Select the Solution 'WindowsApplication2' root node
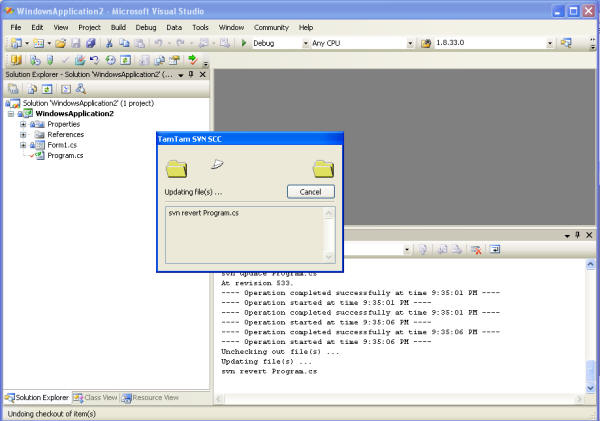 point(88,103)
